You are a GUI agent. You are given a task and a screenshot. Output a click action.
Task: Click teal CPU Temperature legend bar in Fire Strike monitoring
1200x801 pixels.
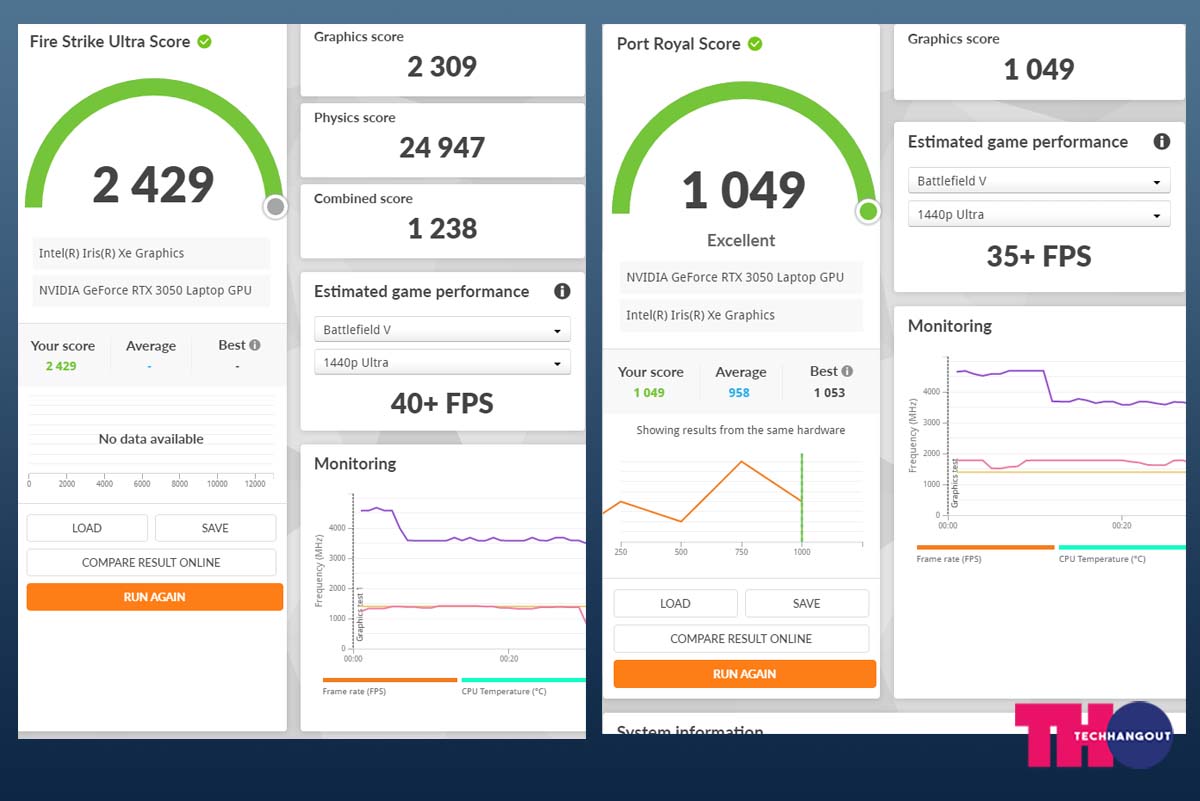[x=523, y=679]
